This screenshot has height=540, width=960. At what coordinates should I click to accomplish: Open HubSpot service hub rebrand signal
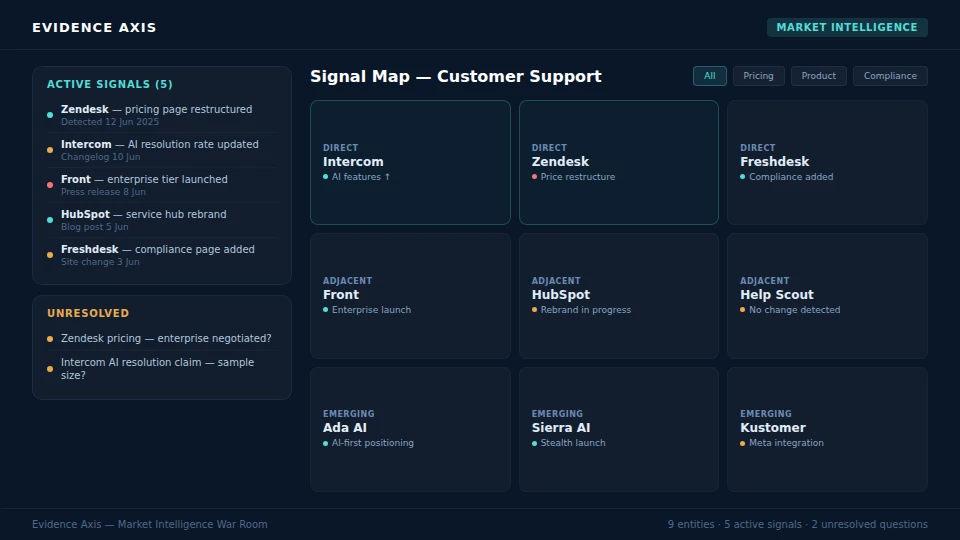[x=162, y=220]
